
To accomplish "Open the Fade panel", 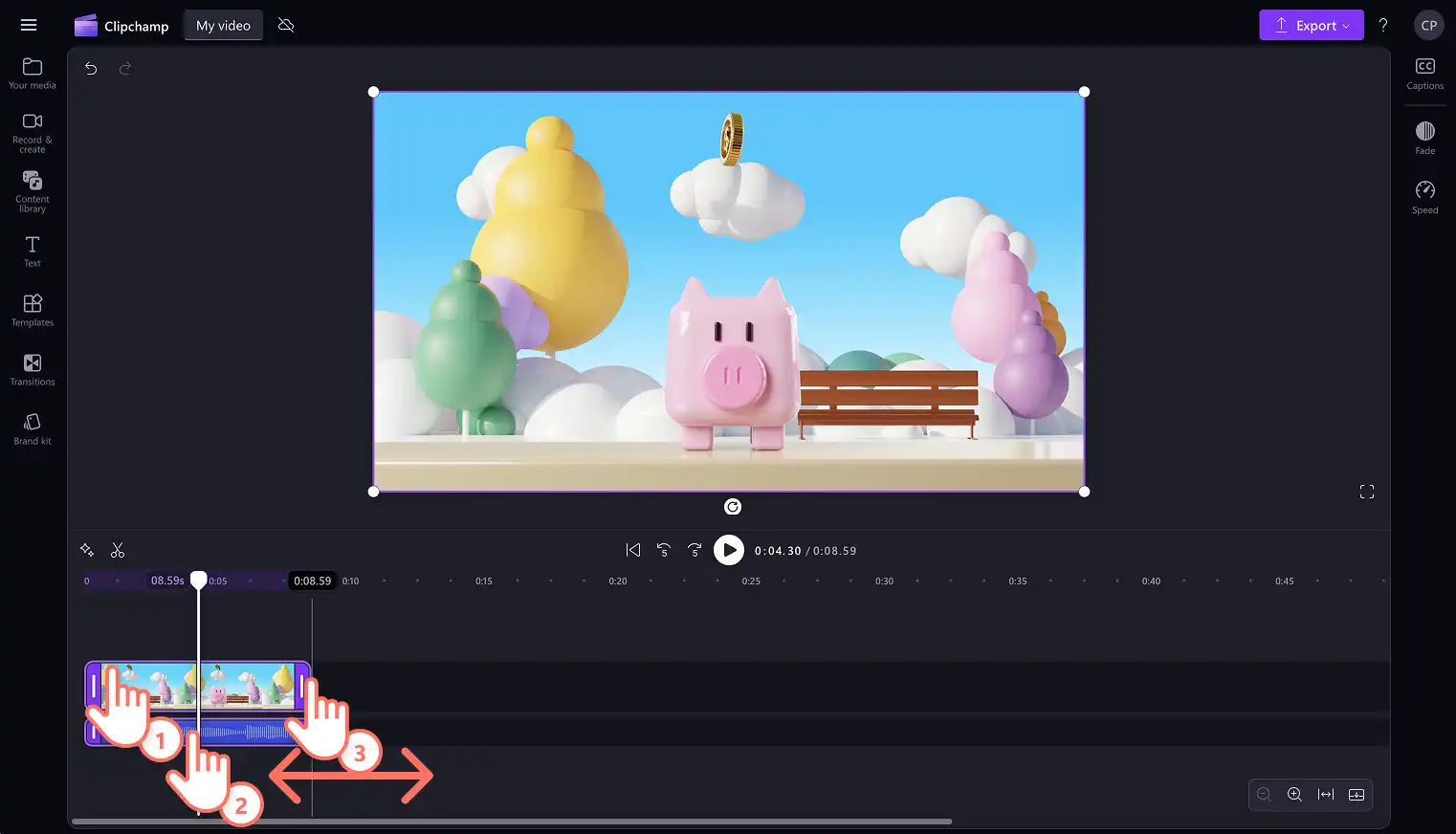I will [1424, 139].
